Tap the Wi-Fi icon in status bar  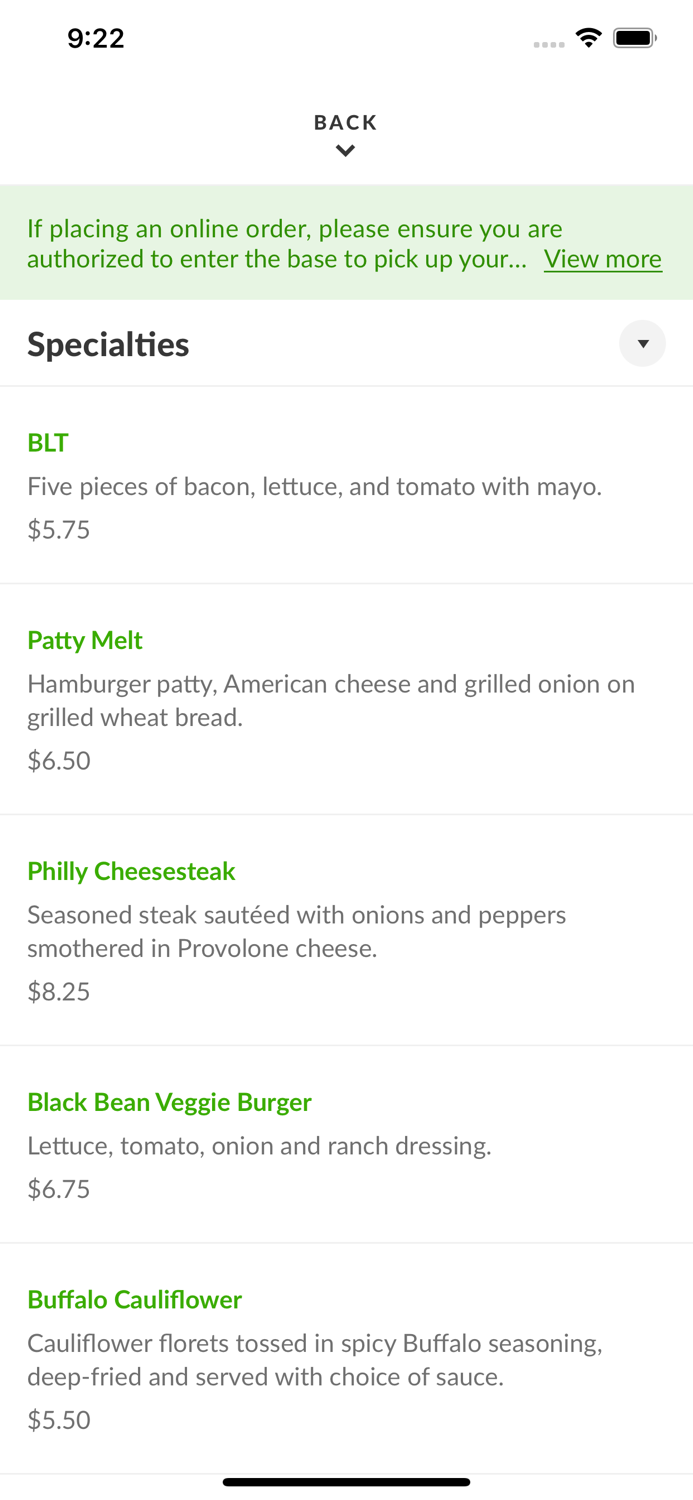tap(589, 36)
